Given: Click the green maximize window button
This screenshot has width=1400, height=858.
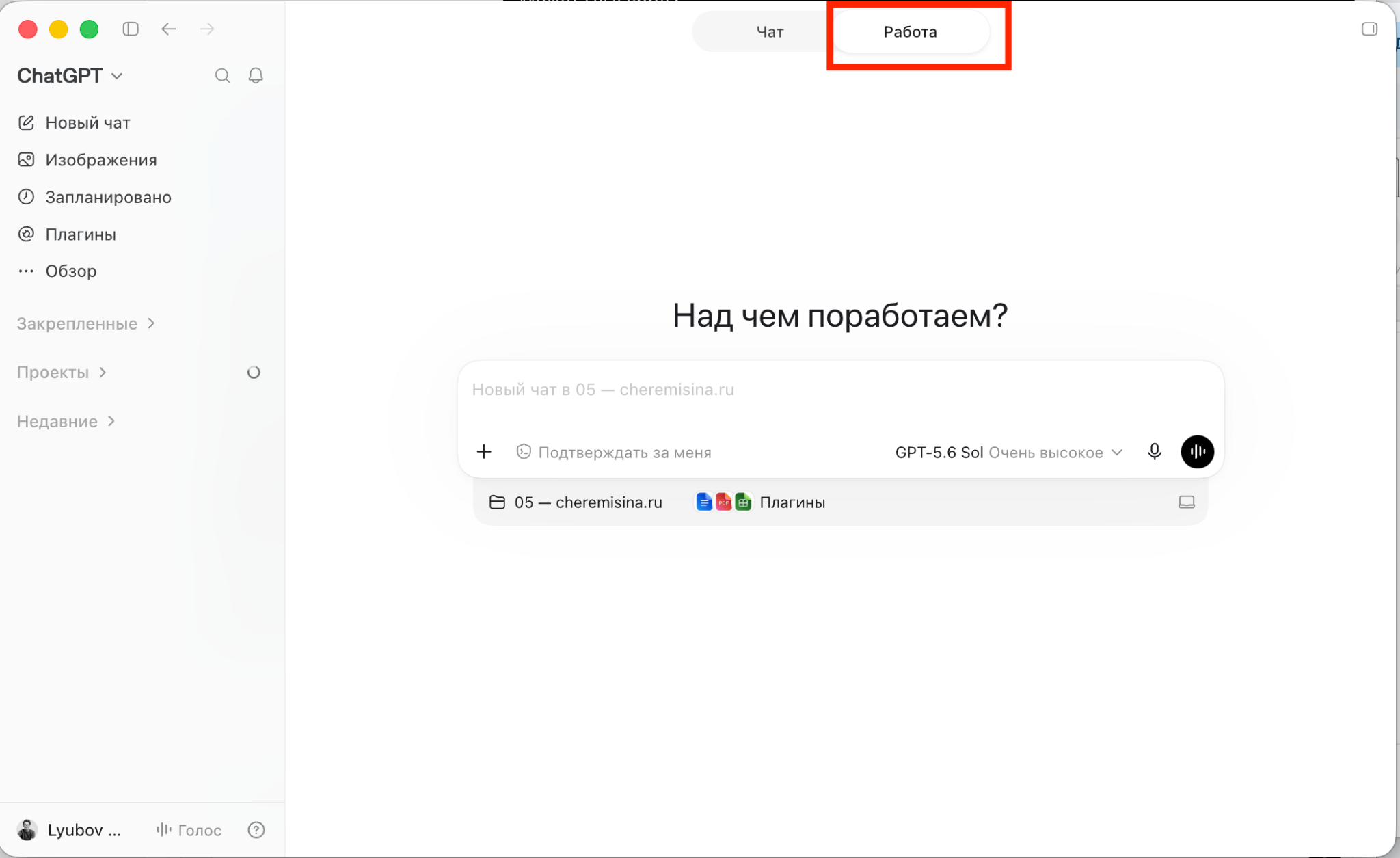Looking at the screenshot, I should pos(89,29).
